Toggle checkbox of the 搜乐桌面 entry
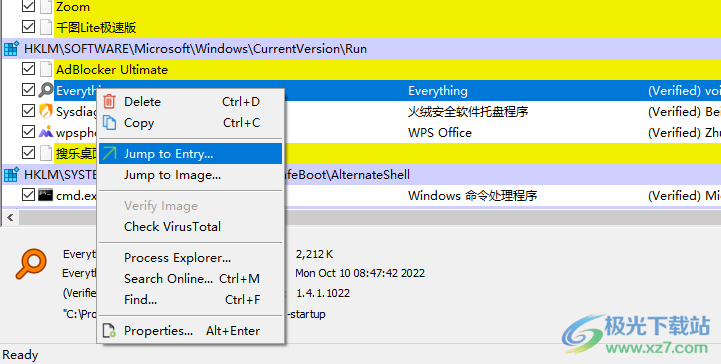 29,153
